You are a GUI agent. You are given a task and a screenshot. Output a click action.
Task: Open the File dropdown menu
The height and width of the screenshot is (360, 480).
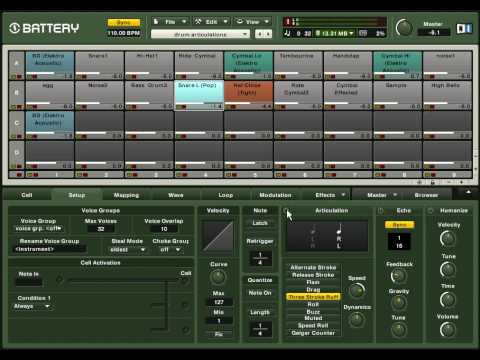coord(170,22)
